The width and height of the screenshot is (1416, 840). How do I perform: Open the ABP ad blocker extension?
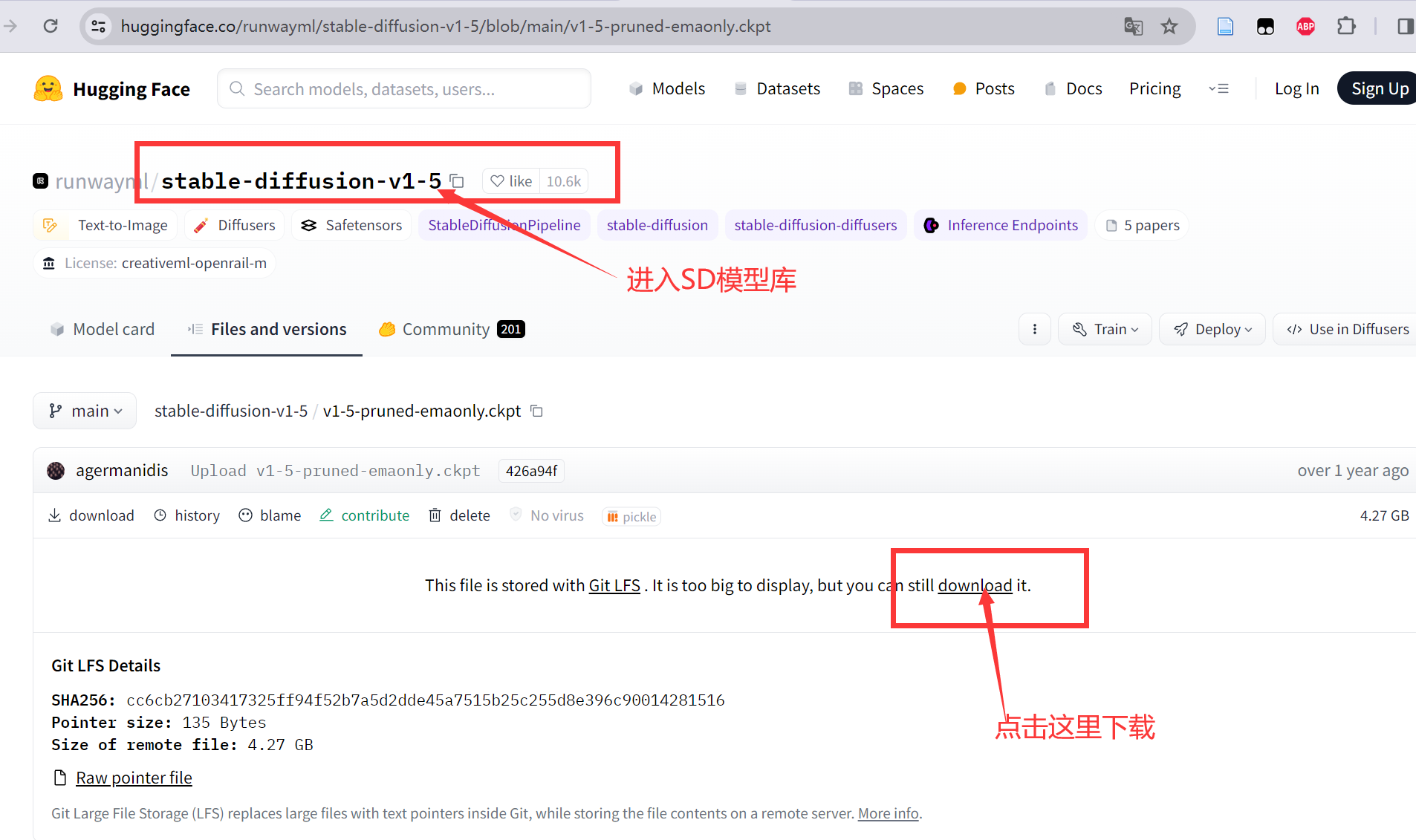coord(1305,27)
